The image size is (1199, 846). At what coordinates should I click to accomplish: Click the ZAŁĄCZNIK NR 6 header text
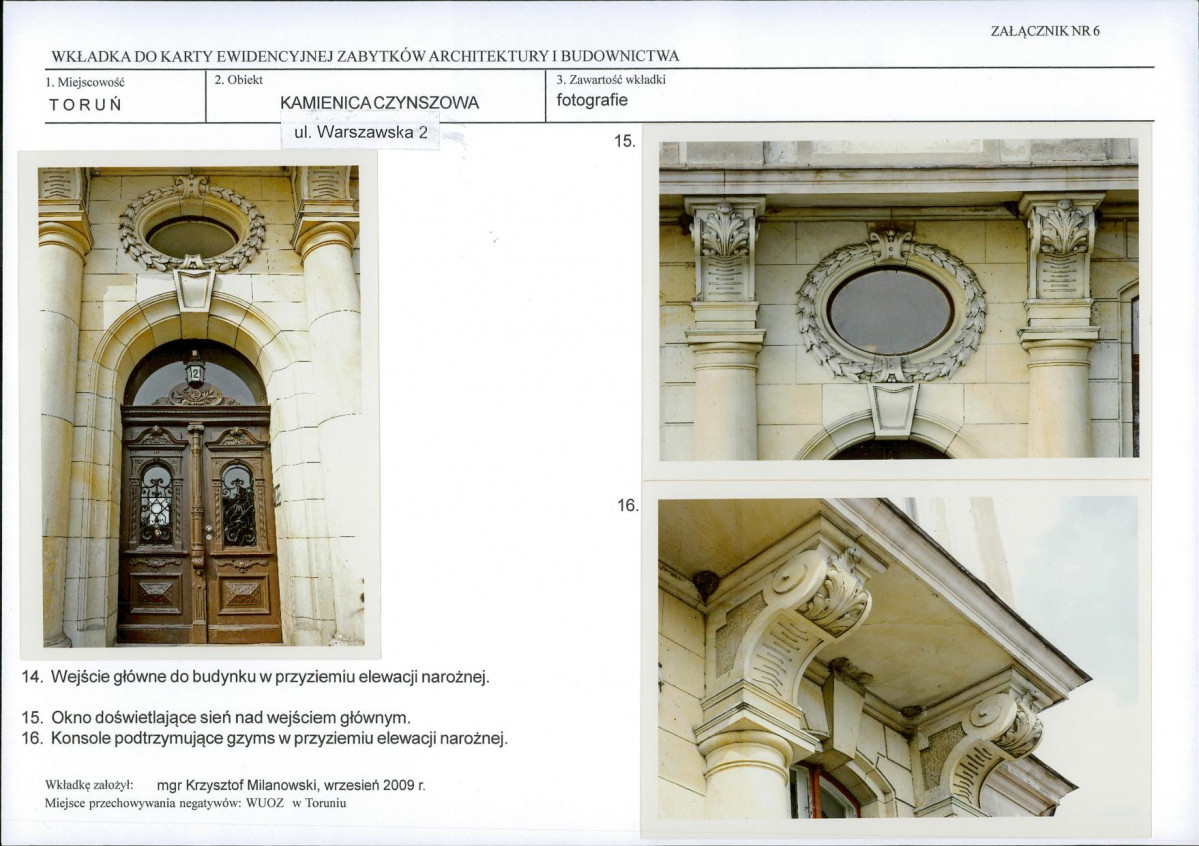[1045, 31]
